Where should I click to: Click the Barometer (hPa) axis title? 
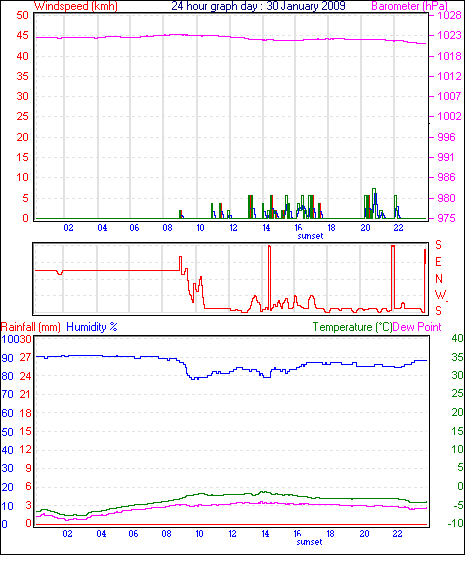[x=409, y=6]
